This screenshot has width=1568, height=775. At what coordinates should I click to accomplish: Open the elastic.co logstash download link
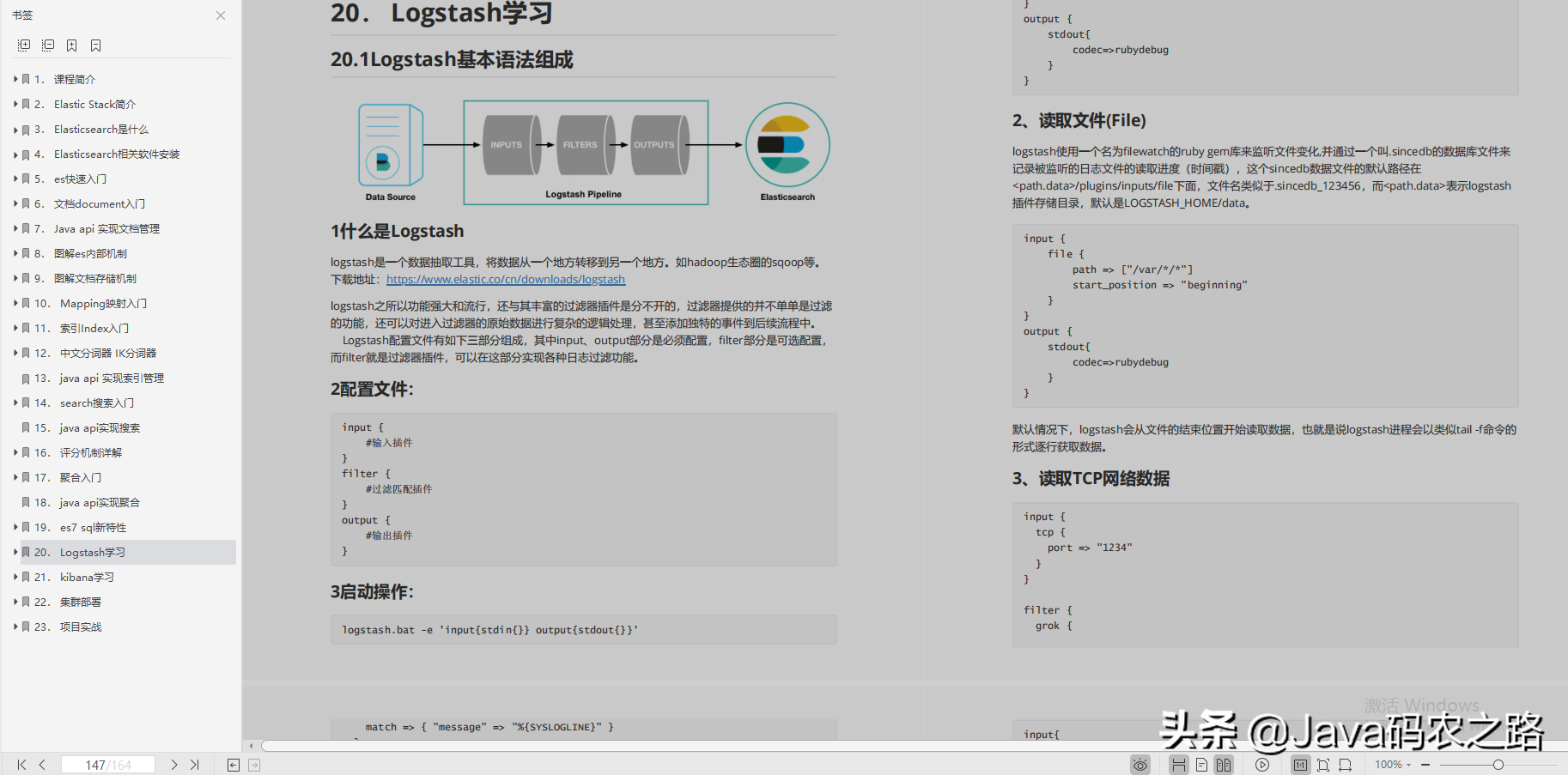506,280
